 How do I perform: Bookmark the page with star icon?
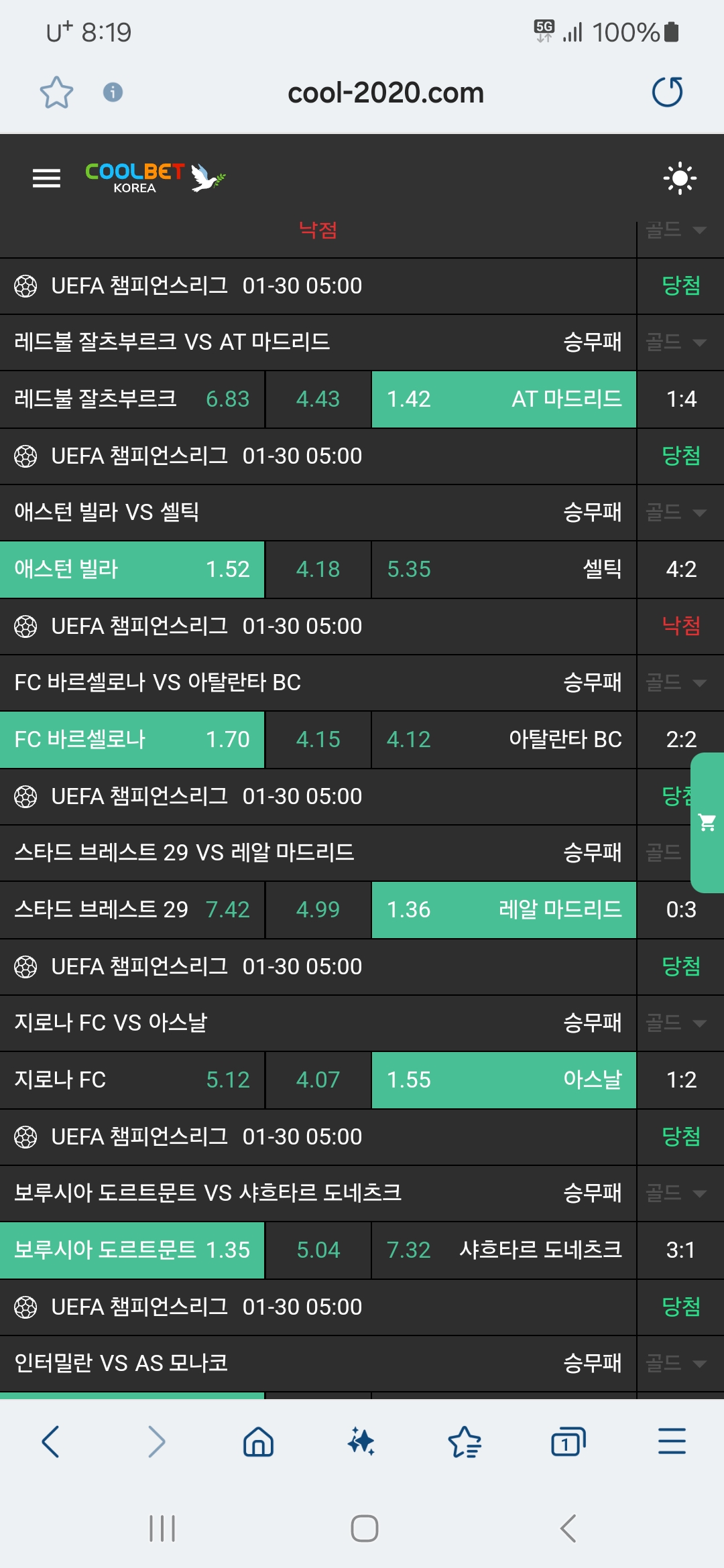(x=56, y=92)
